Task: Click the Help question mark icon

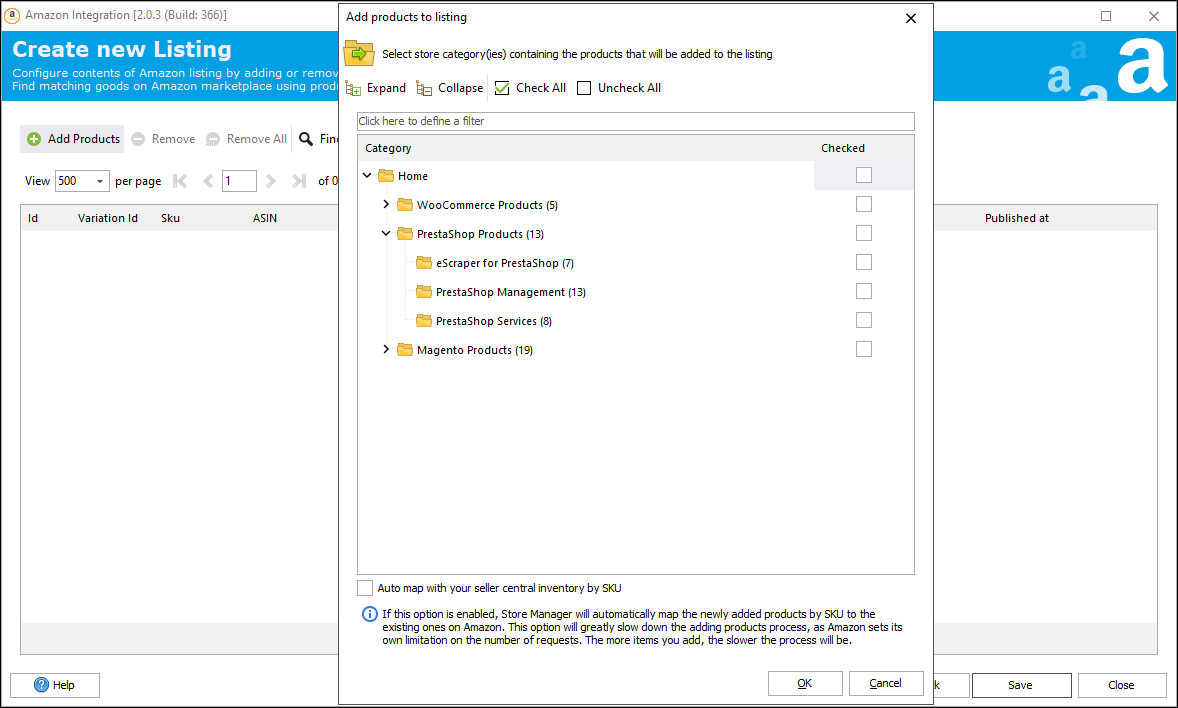Action: coord(42,685)
